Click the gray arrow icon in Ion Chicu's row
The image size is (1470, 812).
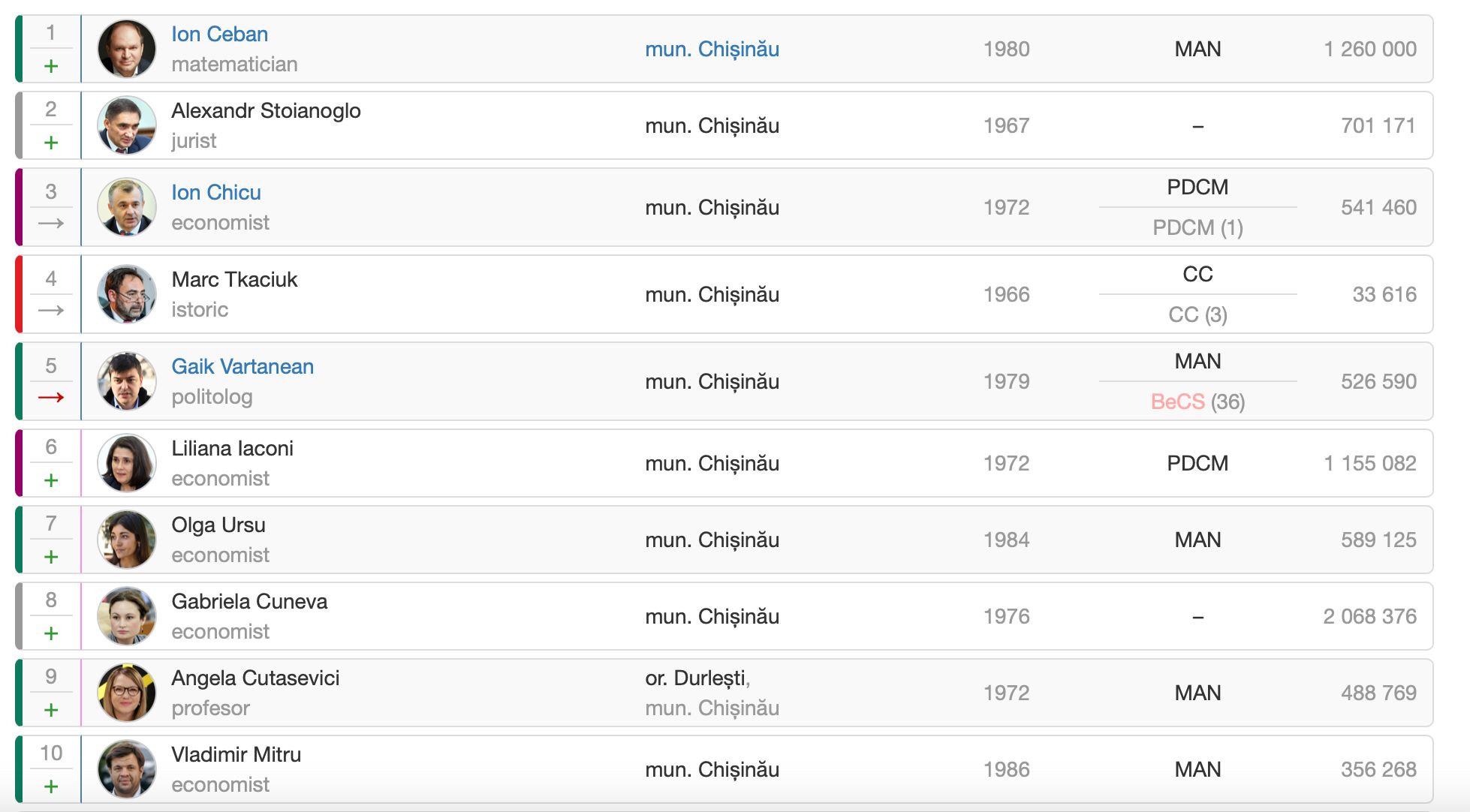click(51, 224)
